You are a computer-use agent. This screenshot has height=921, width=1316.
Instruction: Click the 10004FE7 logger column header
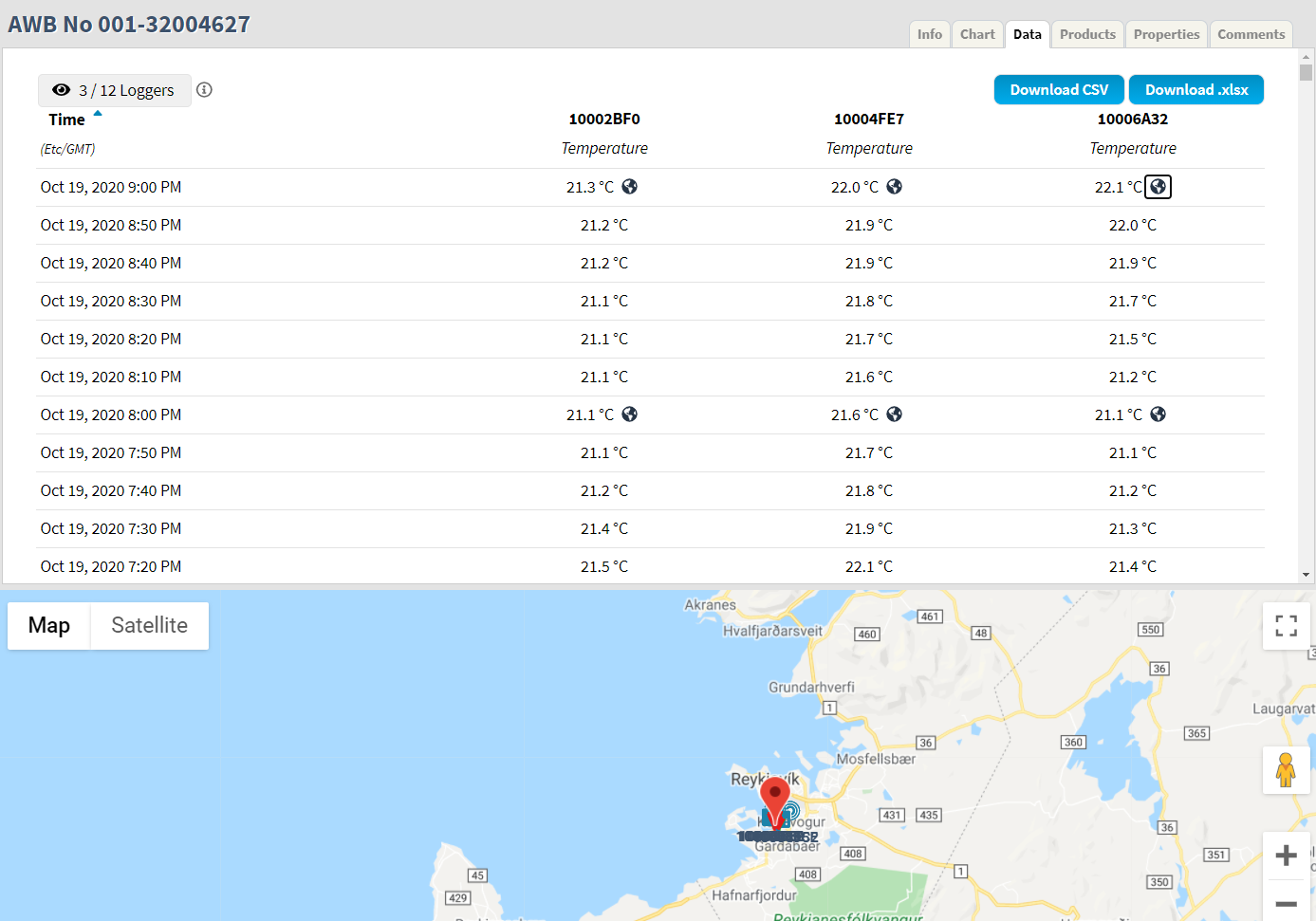click(869, 120)
